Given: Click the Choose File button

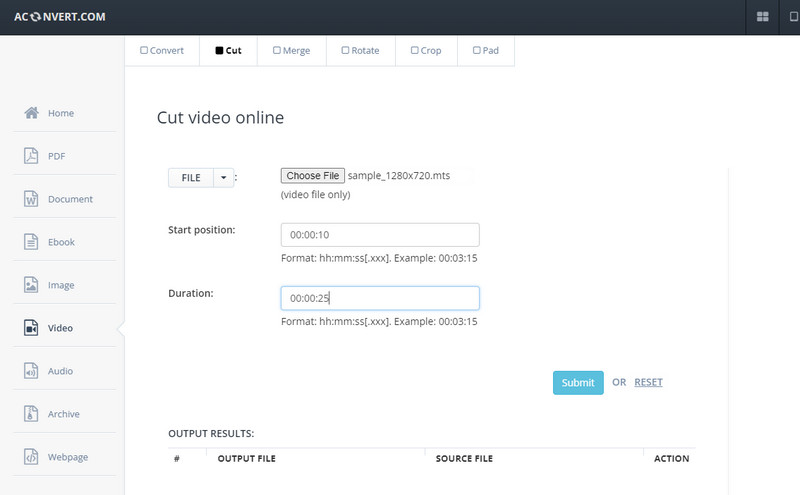Looking at the screenshot, I should pyautogui.click(x=313, y=176).
